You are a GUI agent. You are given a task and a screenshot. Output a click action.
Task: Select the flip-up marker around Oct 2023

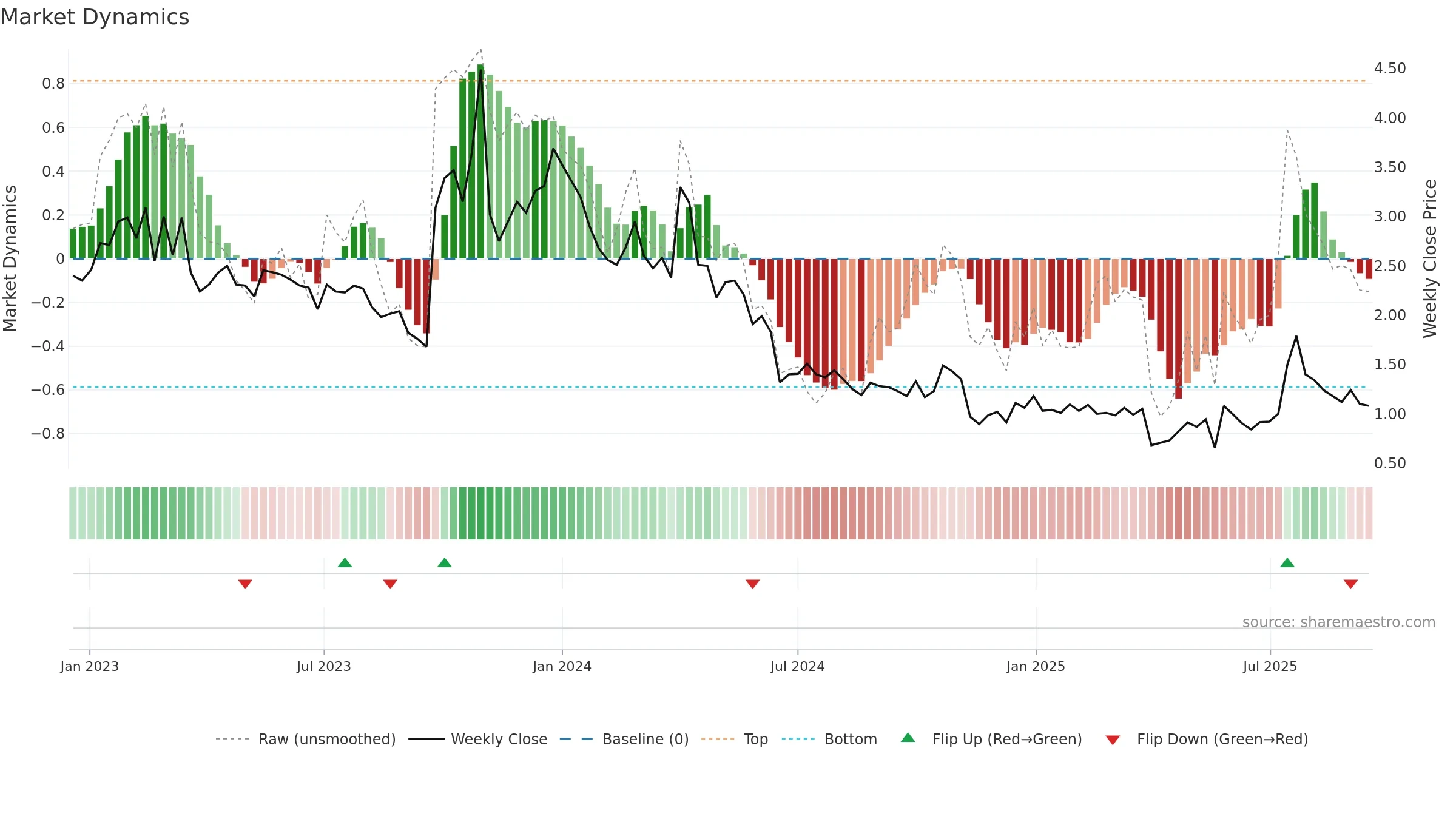click(x=445, y=562)
